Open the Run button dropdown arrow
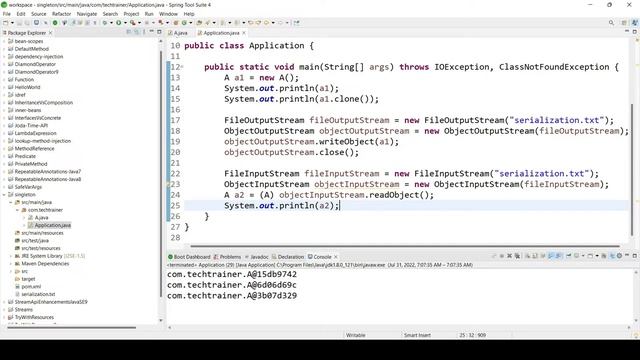This screenshot has height=360, width=640. (x=125, y=22)
